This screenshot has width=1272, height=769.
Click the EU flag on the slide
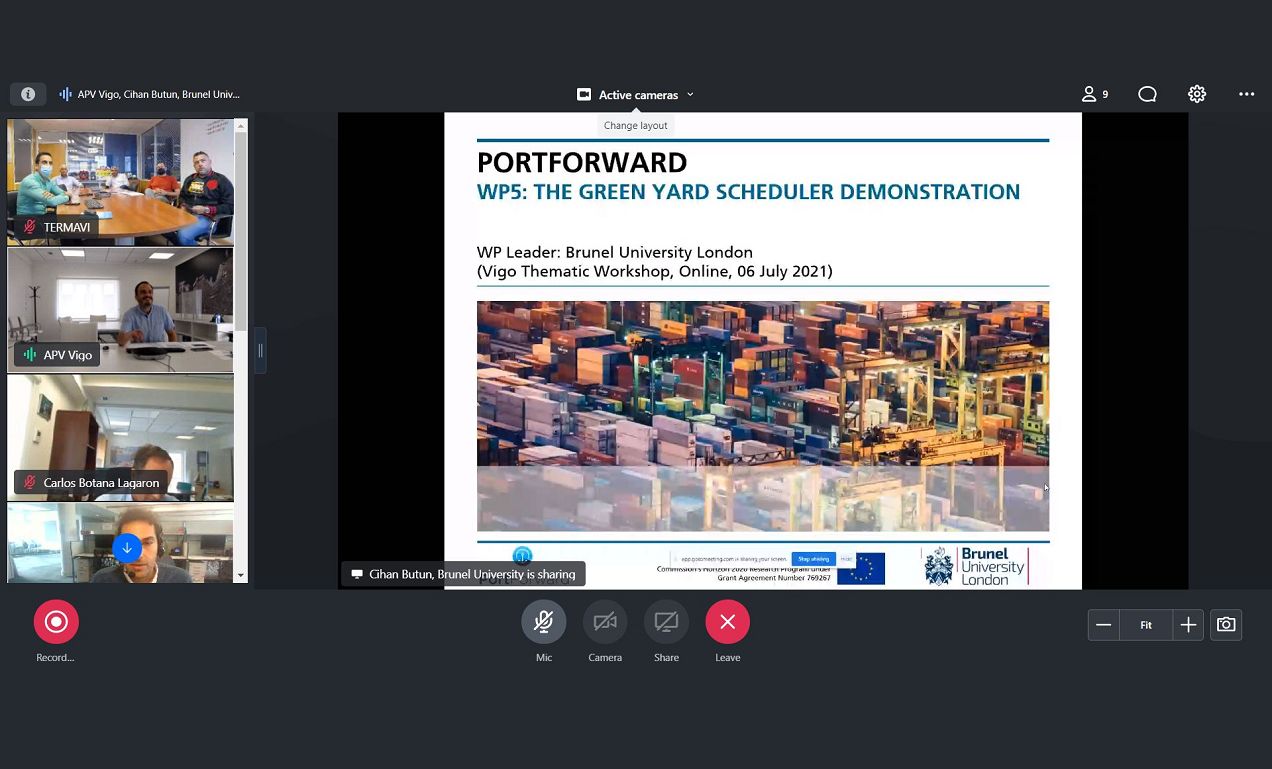click(861, 568)
